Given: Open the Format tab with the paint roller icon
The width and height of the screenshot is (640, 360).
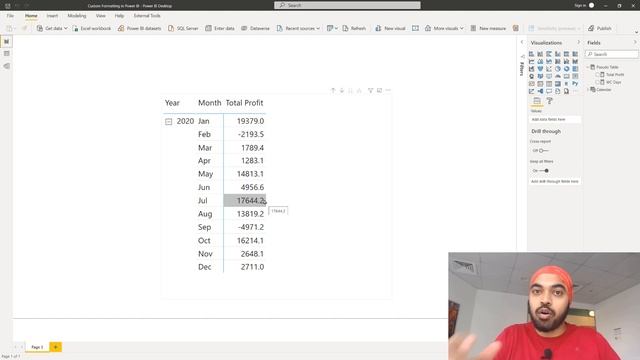Looking at the screenshot, I should point(550,101).
